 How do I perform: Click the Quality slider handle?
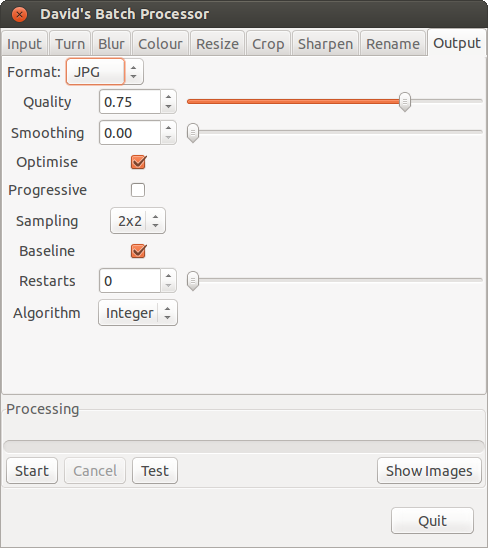point(405,102)
